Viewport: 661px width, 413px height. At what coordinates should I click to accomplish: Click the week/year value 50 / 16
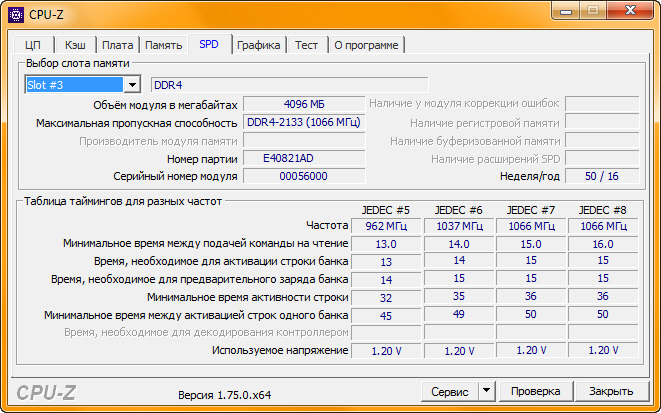602,176
